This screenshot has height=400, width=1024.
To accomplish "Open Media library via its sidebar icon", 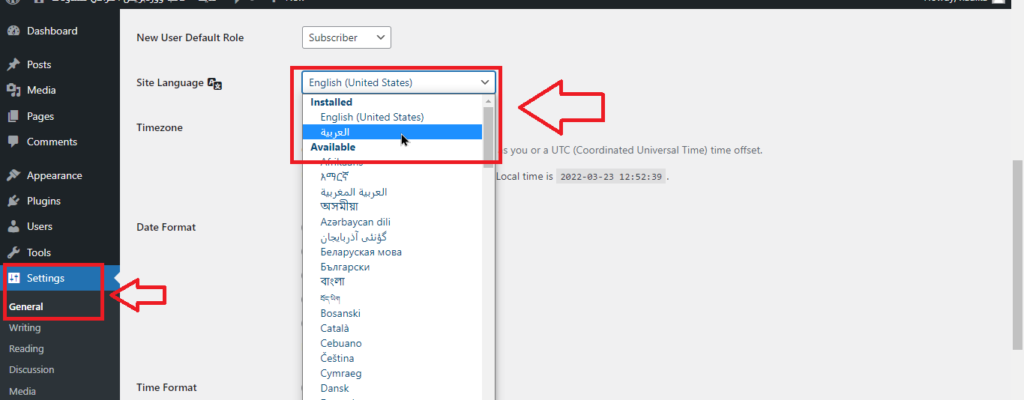I will pos(13,90).
